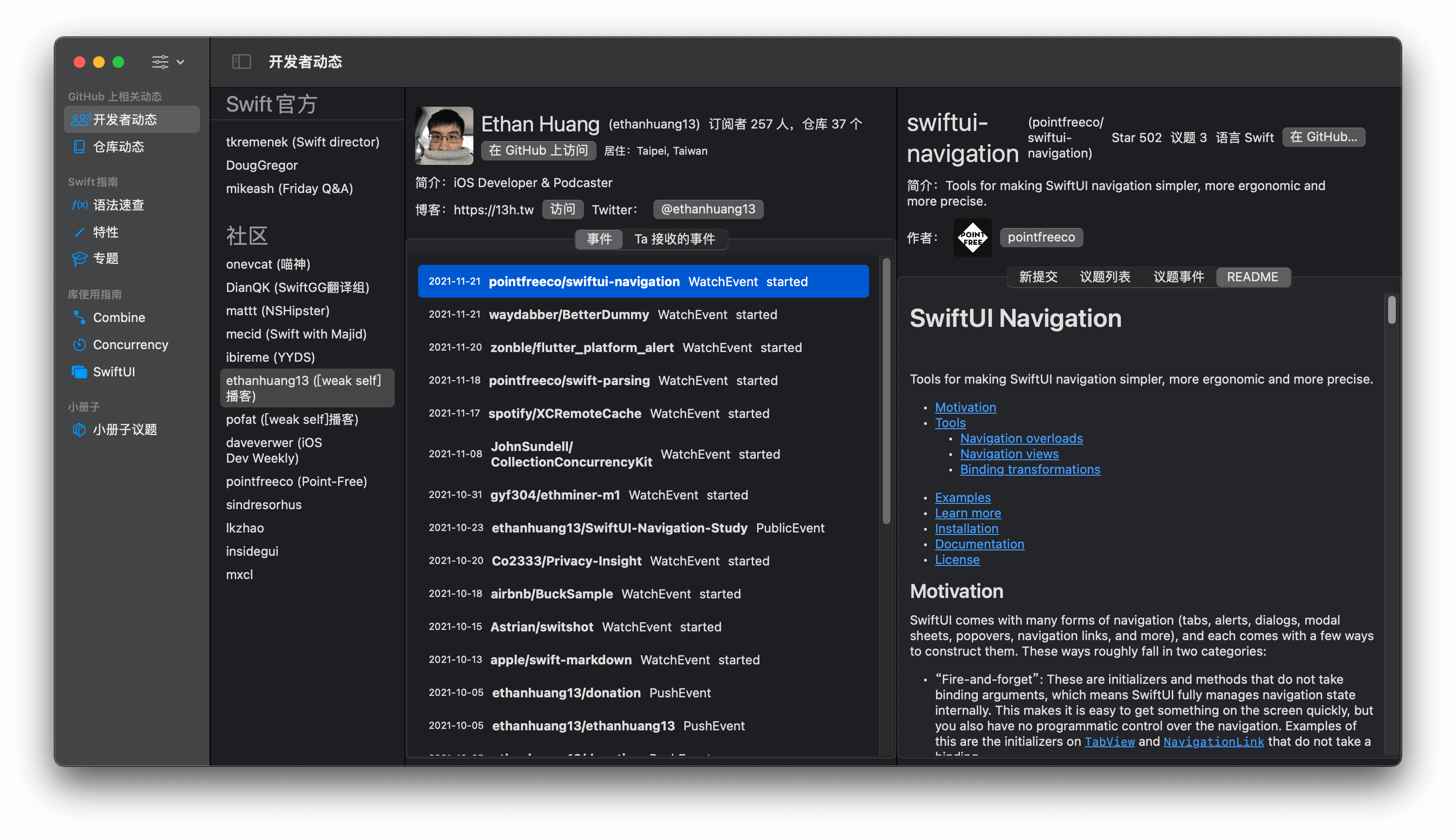Open 仓库动态 repository icon in sidebar
The image size is (1456, 838).
pyautogui.click(x=80, y=147)
